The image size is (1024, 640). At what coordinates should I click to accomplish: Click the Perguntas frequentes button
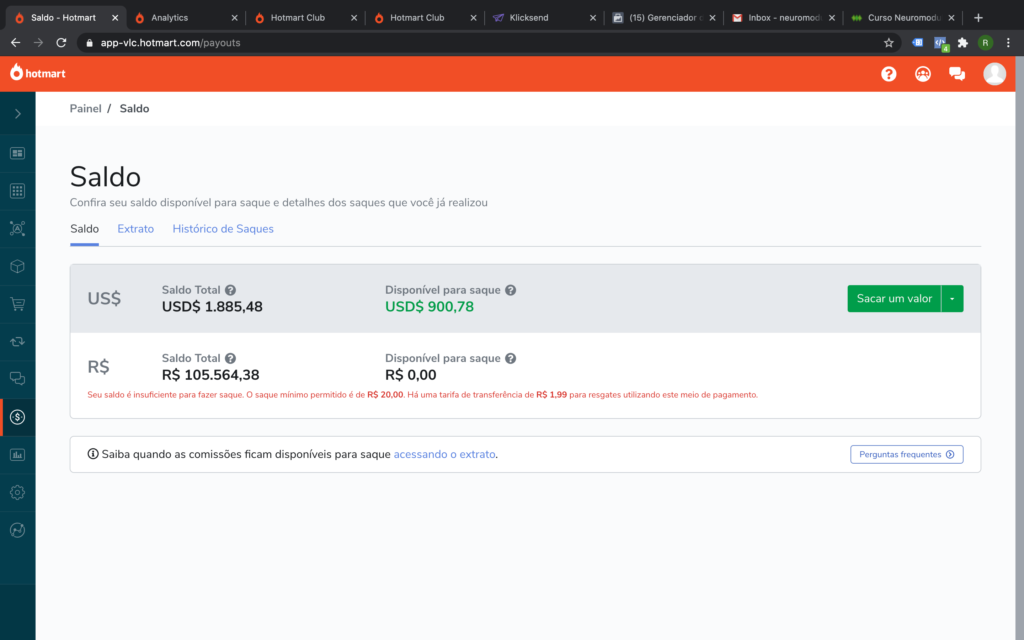[x=906, y=454]
